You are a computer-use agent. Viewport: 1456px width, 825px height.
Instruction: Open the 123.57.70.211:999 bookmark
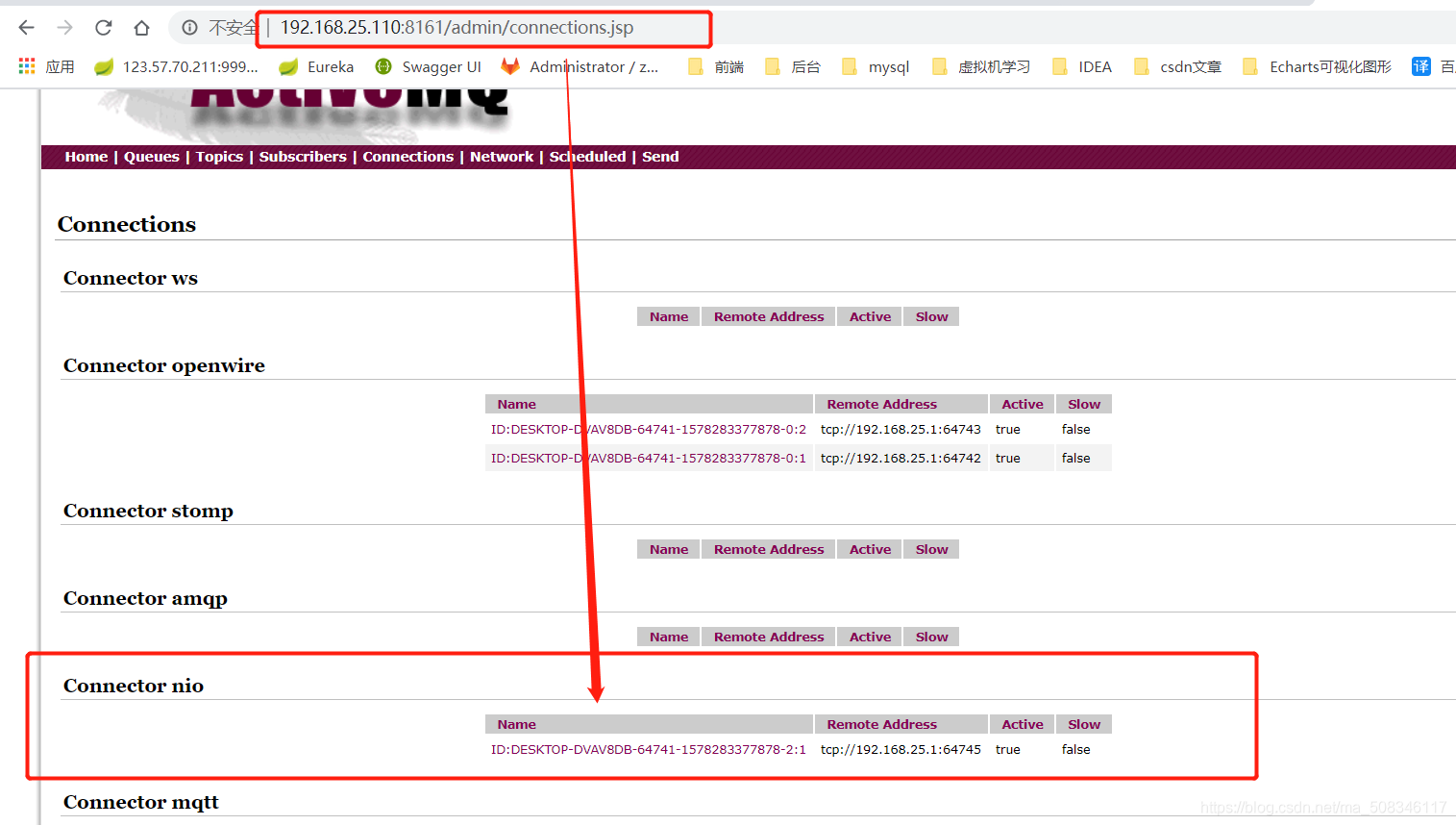(177, 66)
